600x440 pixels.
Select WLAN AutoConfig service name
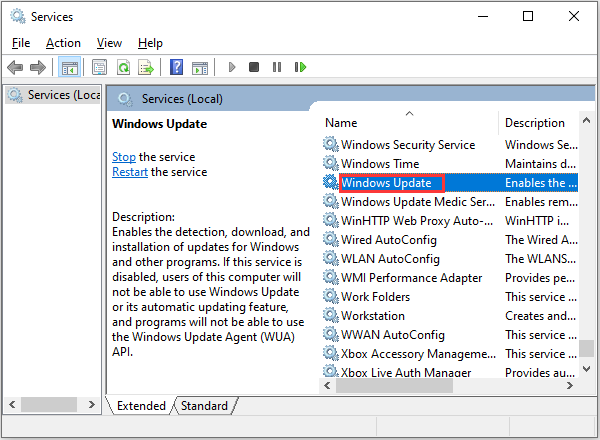point(390,259)
